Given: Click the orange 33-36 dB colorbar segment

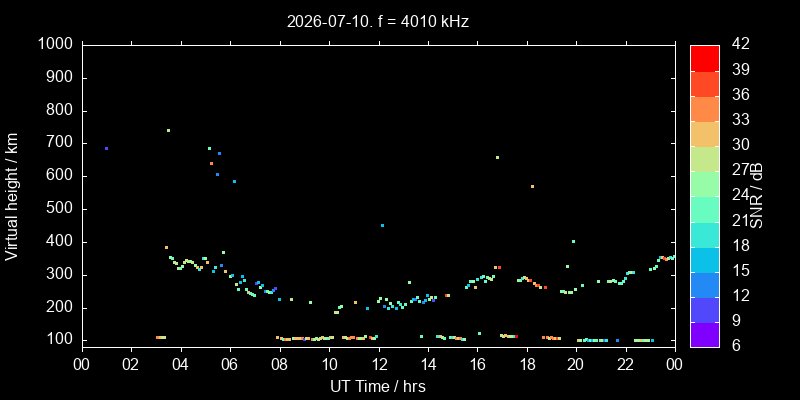Looking at the screenshot, I should click(705, 109).
